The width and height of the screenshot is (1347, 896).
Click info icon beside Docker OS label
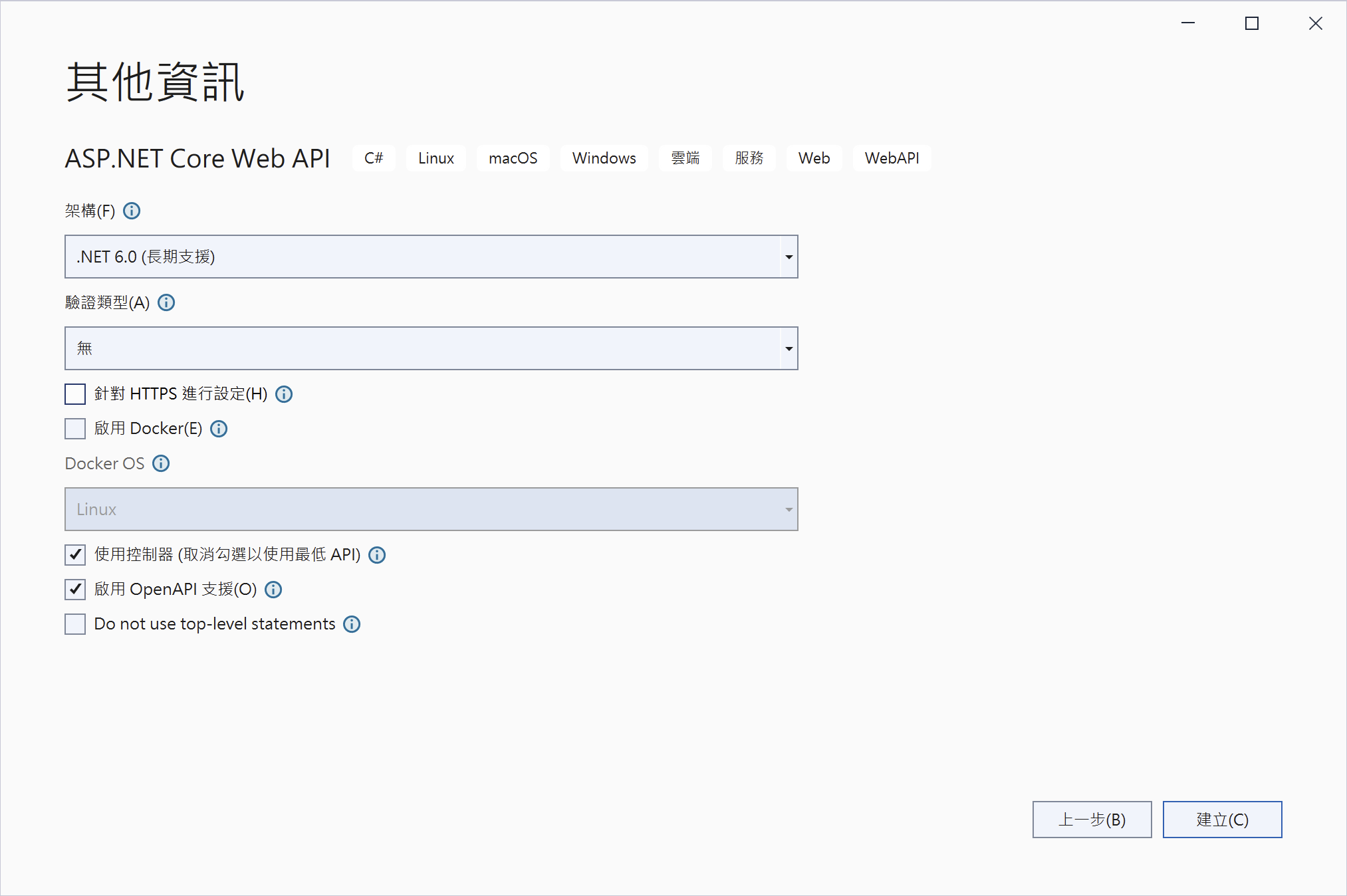161,463
